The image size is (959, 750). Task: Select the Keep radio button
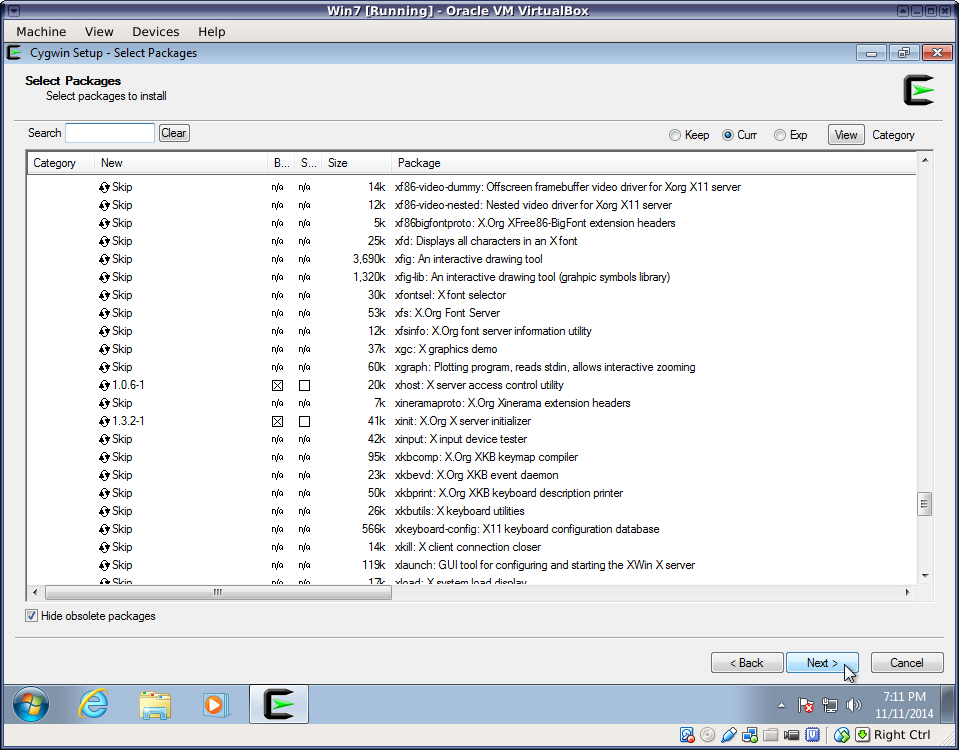tap(675, 135)
